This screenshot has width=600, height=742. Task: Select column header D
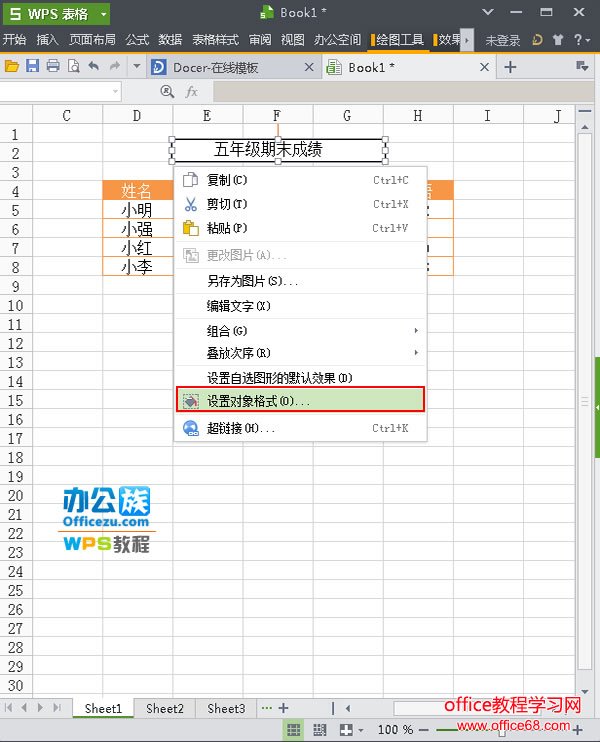pyautogui.click(x=137, y=115)
